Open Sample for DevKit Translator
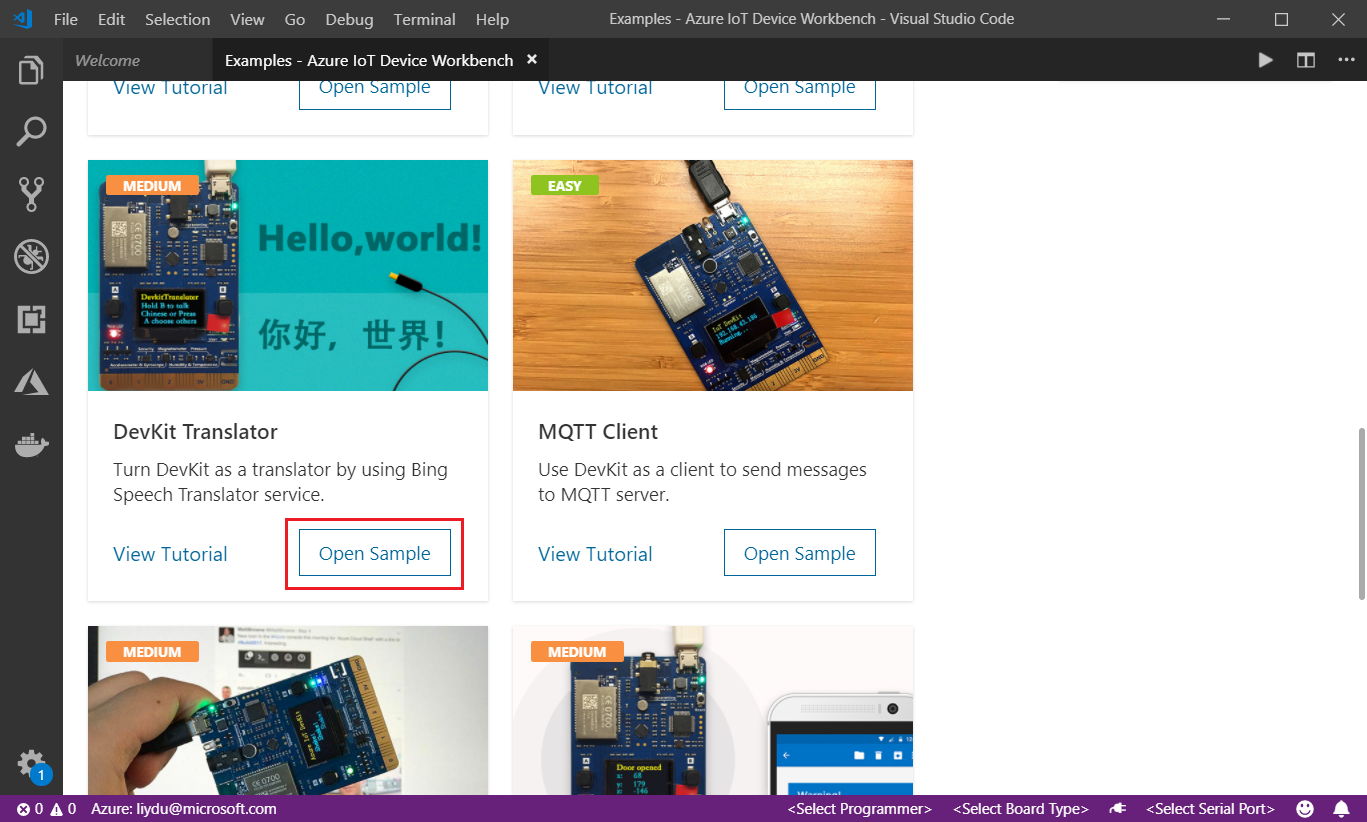The image size is (1367, 822). [375, 553]
